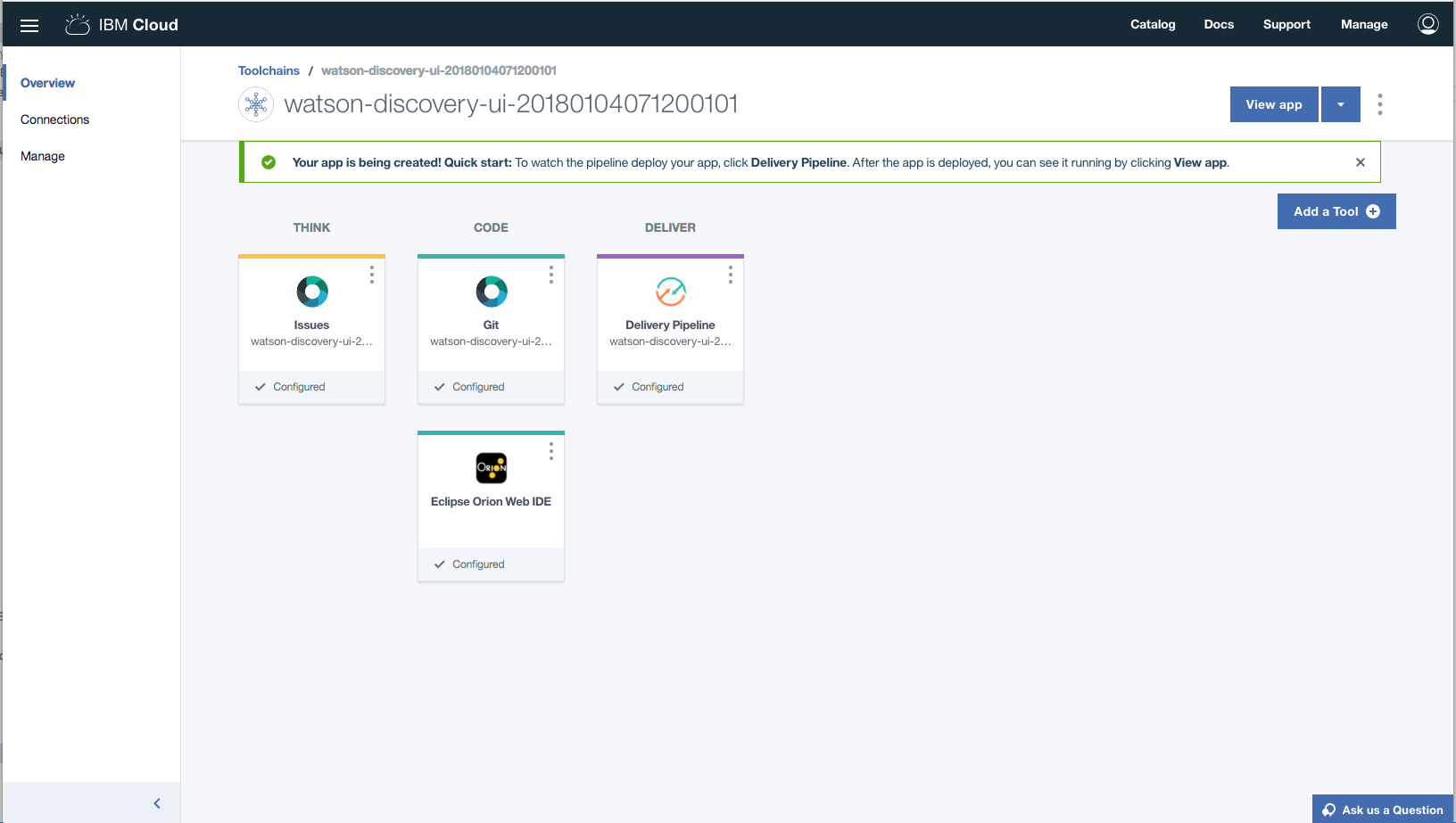Click the Delivery Pipeline tool icon

(x=671, y=292)
